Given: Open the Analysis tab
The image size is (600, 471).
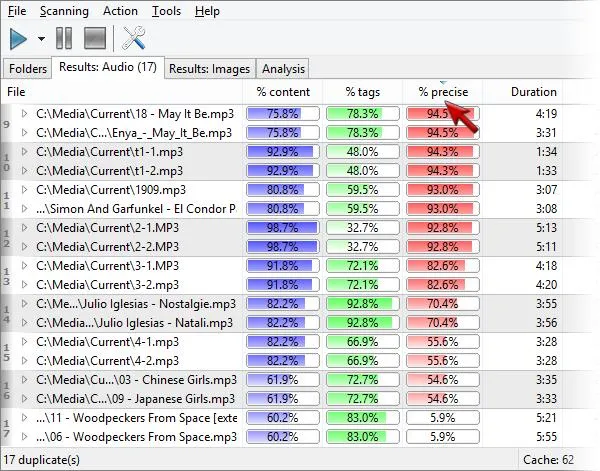Looking at the screenshot, I should [x=283, y=69].
